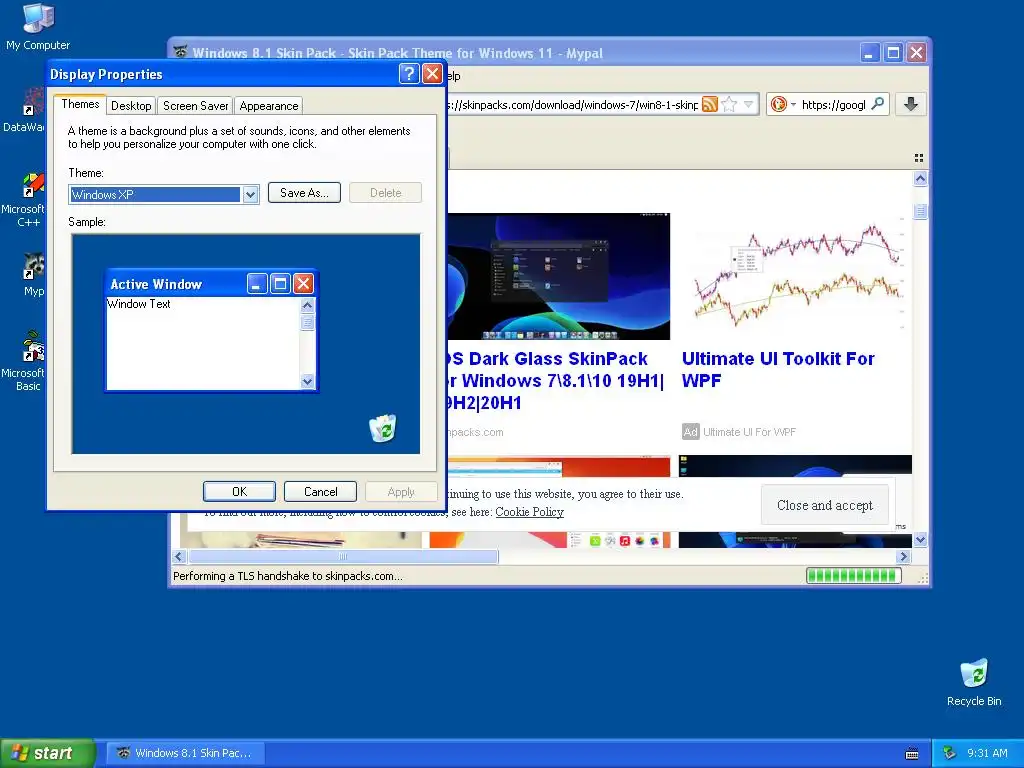The width and height of the screenshot is (1024, 768).
Task: Click Cancel in Display Properties
Action: 321,492
